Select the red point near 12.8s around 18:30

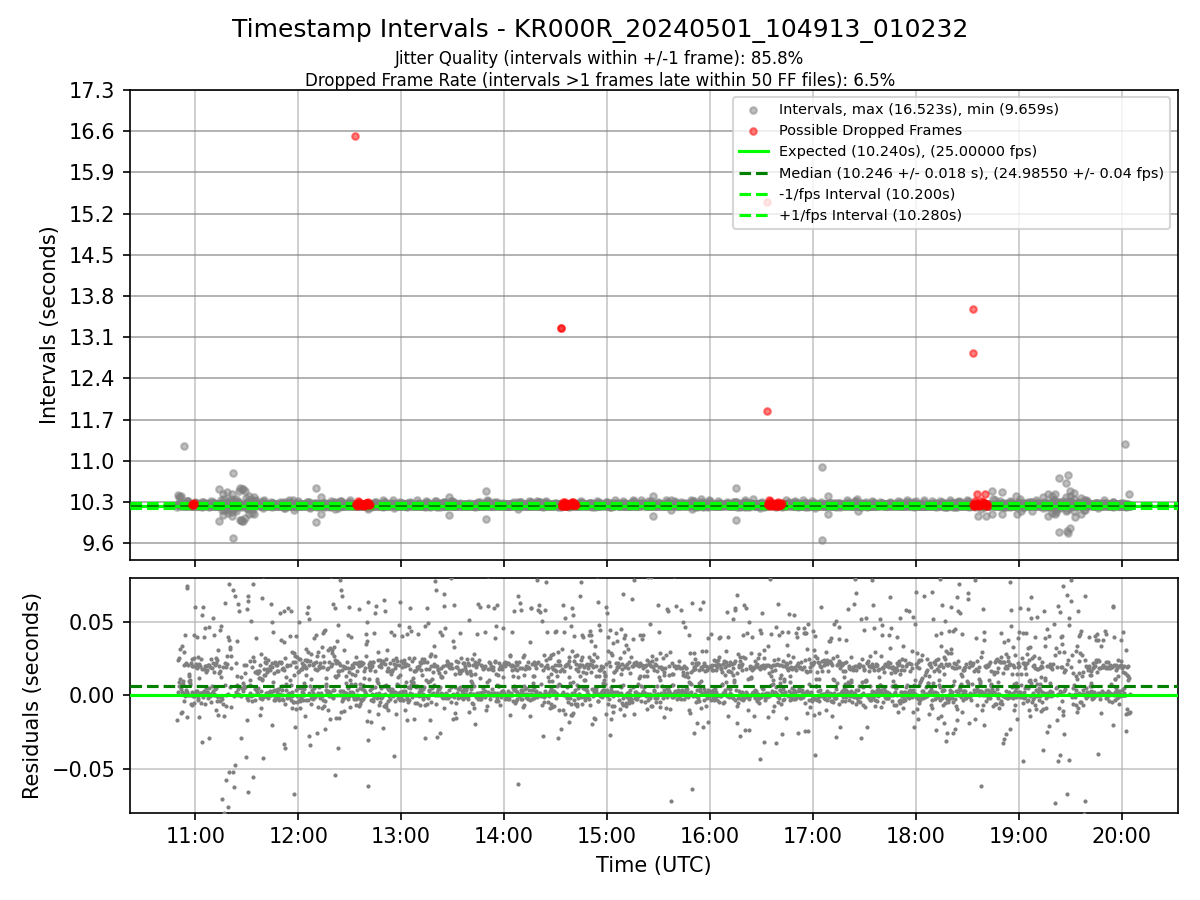[x=973, y=353]
